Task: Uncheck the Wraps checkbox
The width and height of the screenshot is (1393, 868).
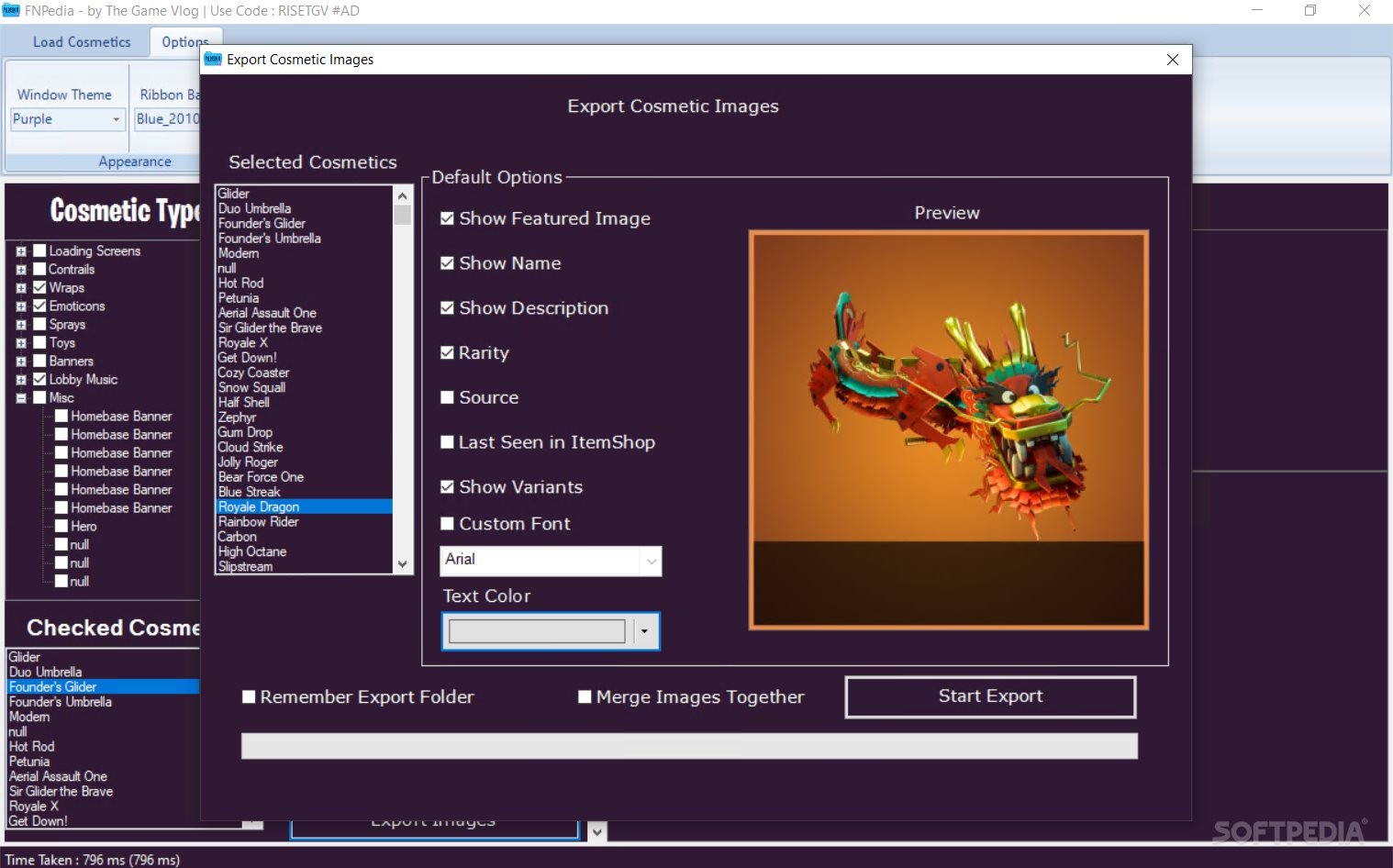Action: click(39, 287)
